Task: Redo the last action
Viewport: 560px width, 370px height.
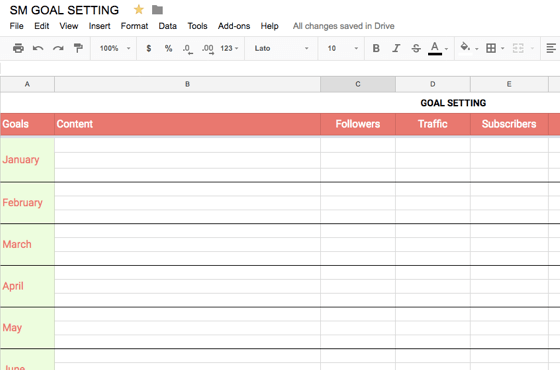Action: tap(58, 48)
